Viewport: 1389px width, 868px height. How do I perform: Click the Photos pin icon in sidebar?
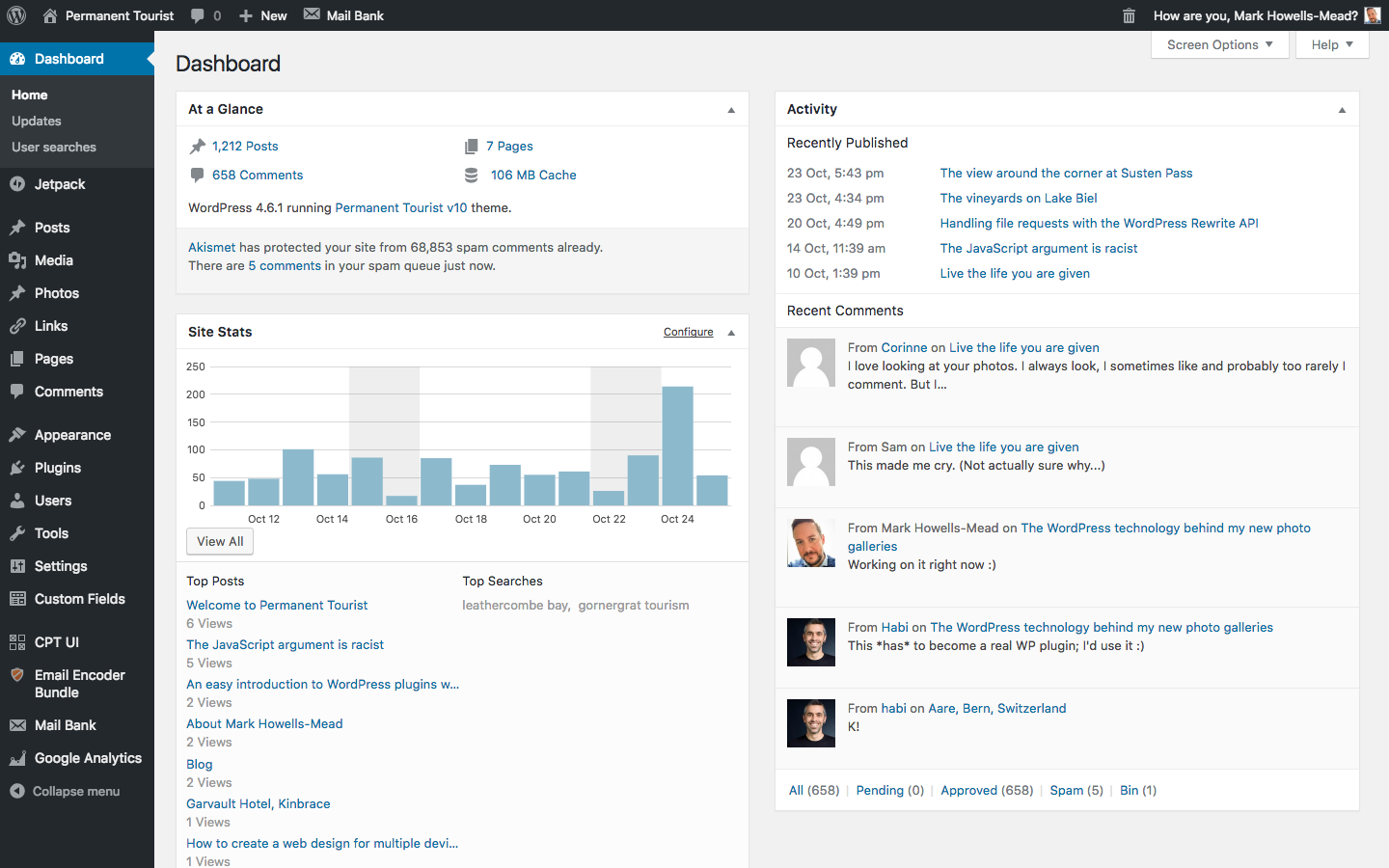click(x=17, y=293)
